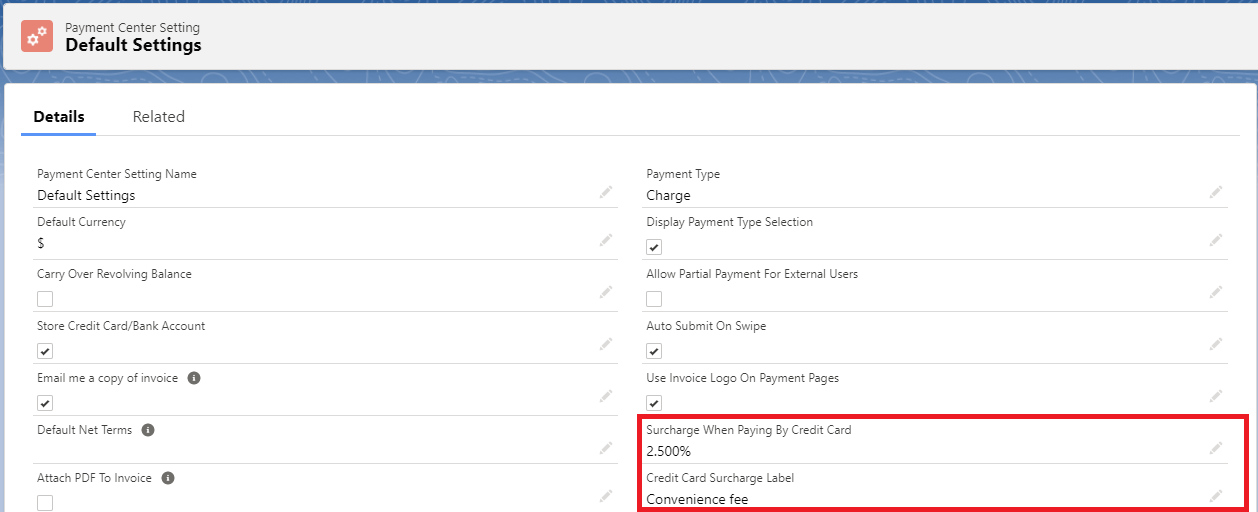
Task: Click the Convenience fee label value
Action: point(697,499)
